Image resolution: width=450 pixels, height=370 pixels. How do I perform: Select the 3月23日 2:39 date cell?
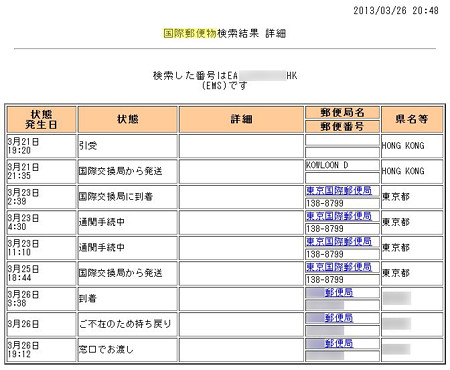[41, 197]
